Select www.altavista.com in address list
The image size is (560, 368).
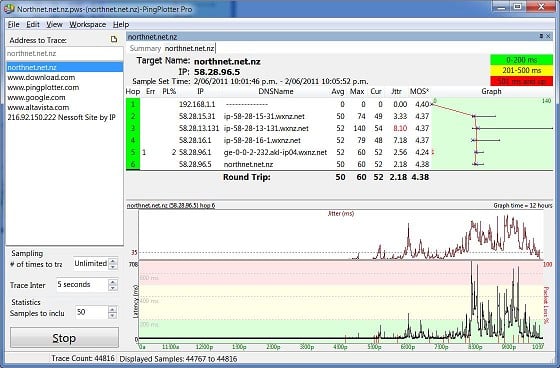point(38,107)
